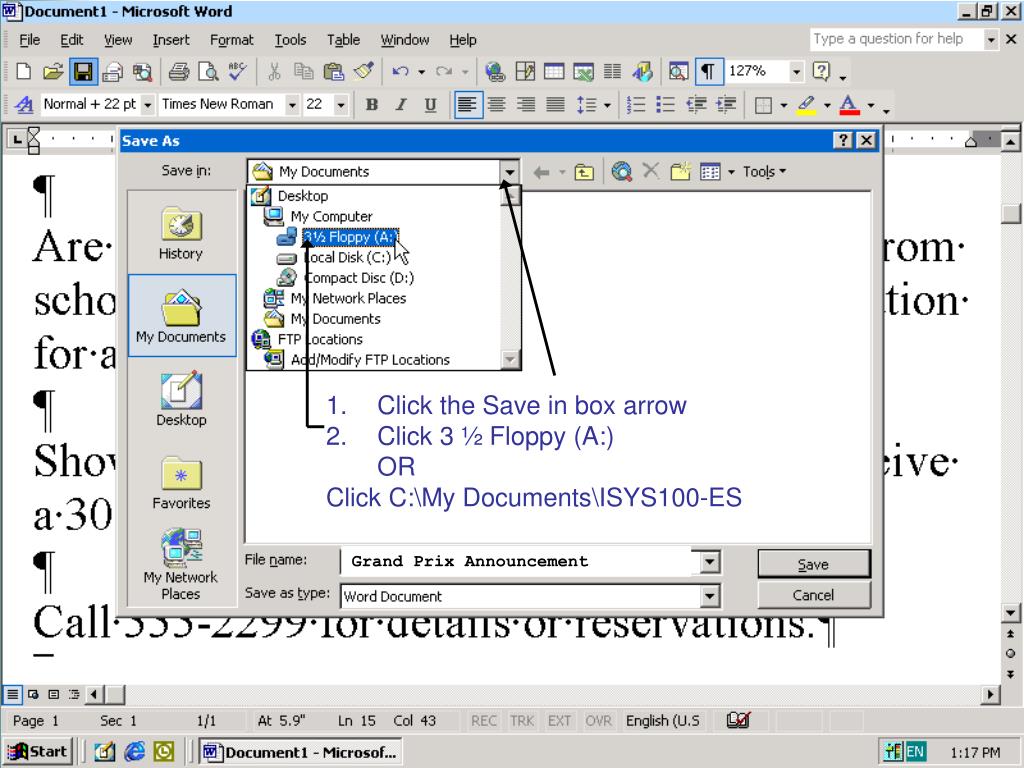Click the Save button in dialog

[x=814, y=564]
